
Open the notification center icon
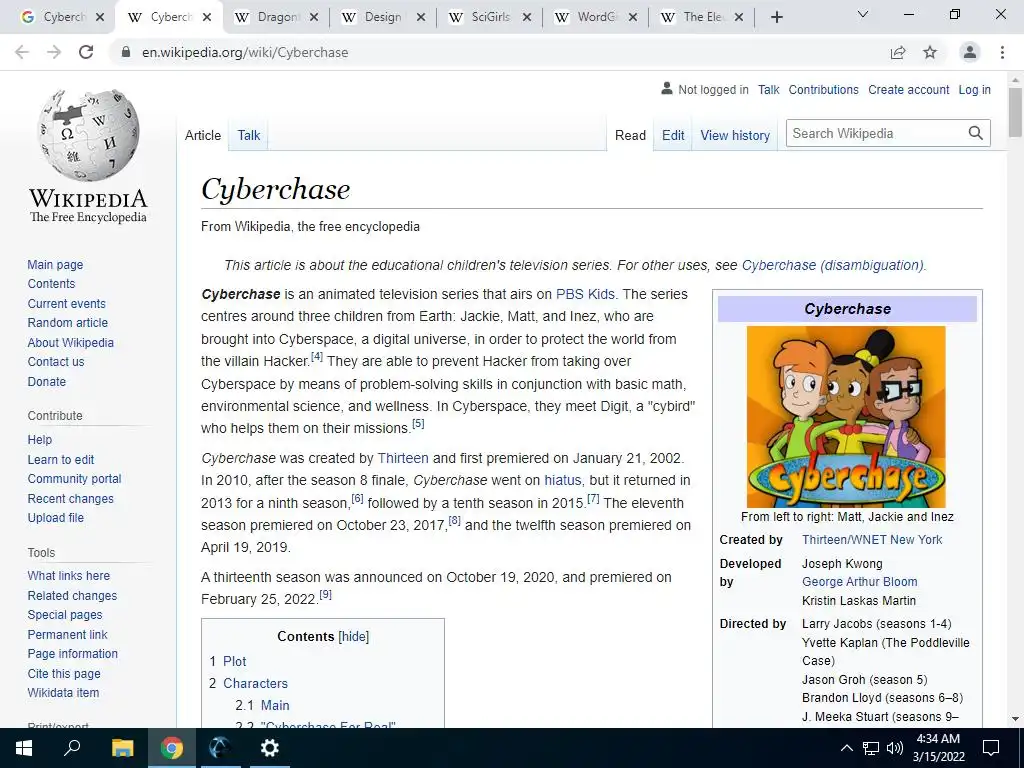991,748
